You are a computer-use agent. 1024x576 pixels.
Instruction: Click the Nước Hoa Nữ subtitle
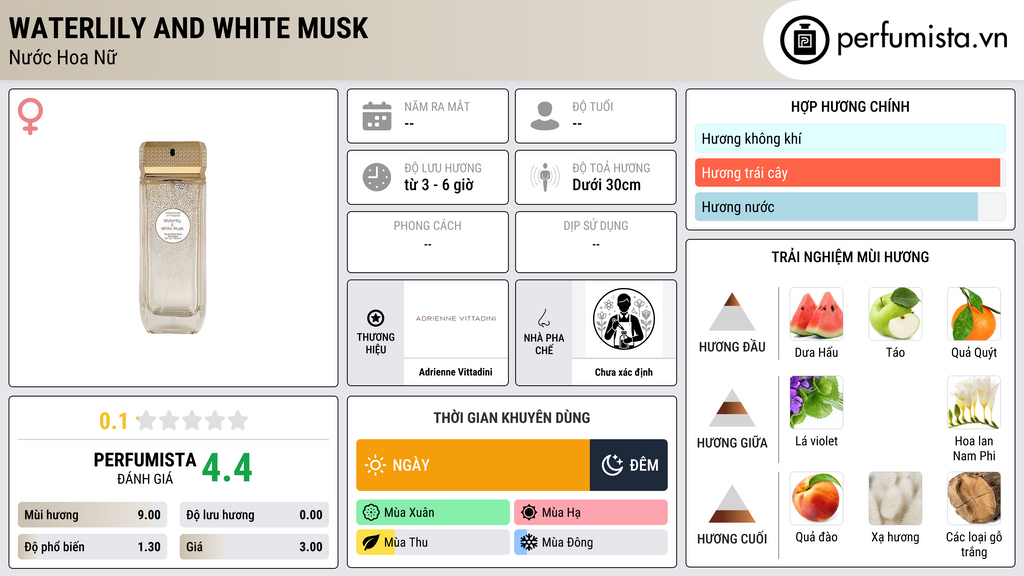click(x=63, y=57)
